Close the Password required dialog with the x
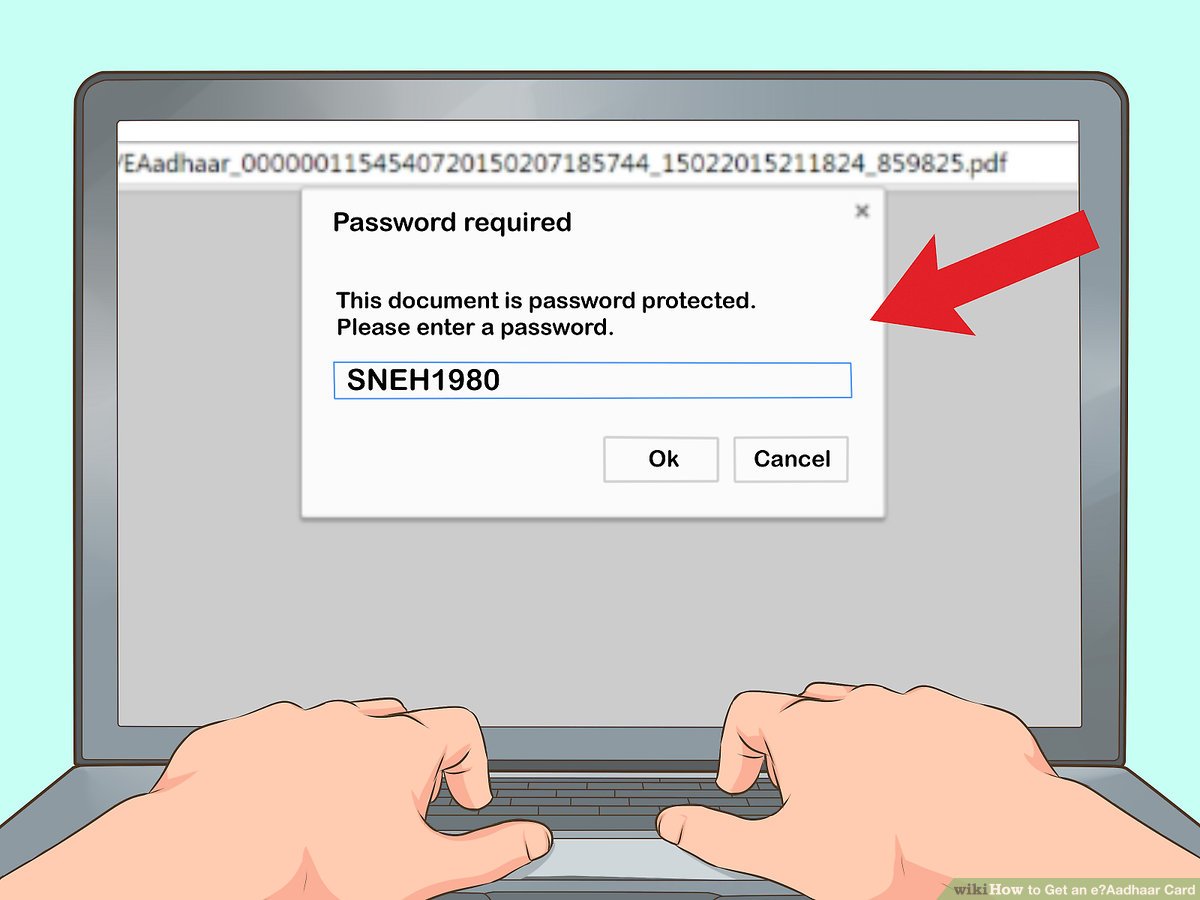 pos(862,211)
